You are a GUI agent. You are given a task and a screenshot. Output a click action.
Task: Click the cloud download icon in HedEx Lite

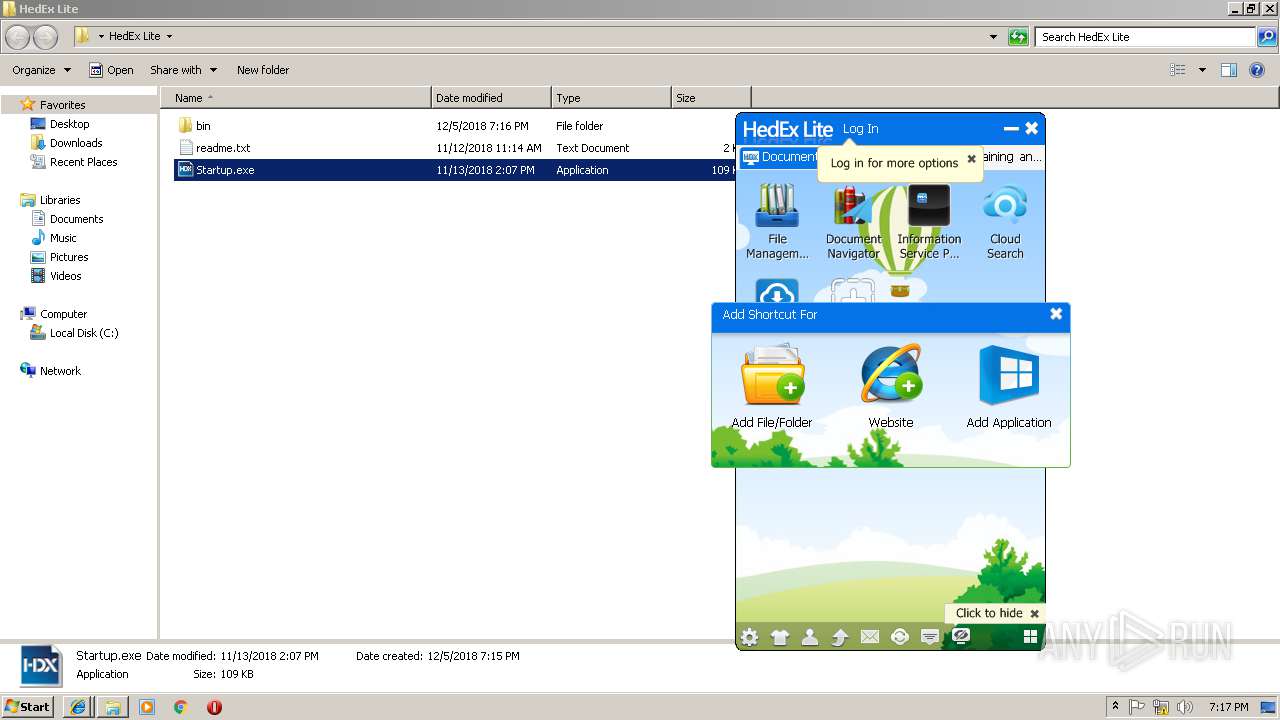(x=777, y=293)
